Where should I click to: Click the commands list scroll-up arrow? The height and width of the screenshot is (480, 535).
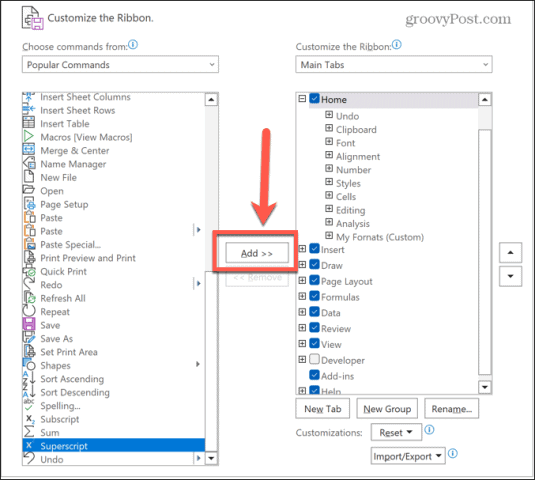[x=211, y=100]
